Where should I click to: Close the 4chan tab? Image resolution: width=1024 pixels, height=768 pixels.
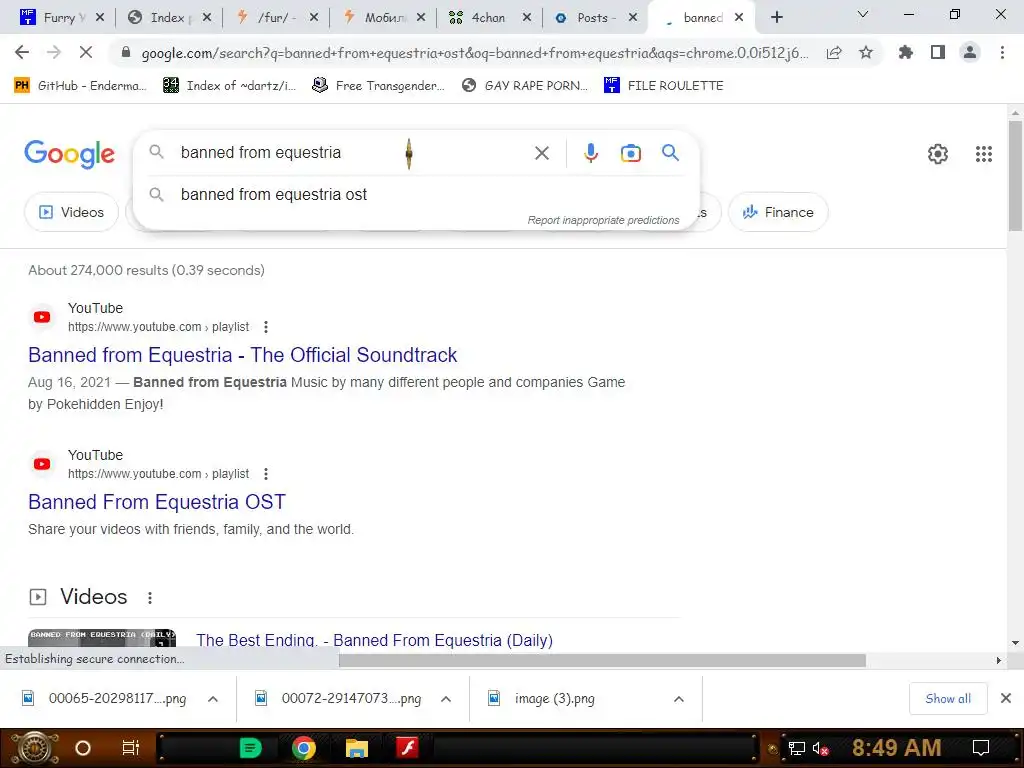527,18
